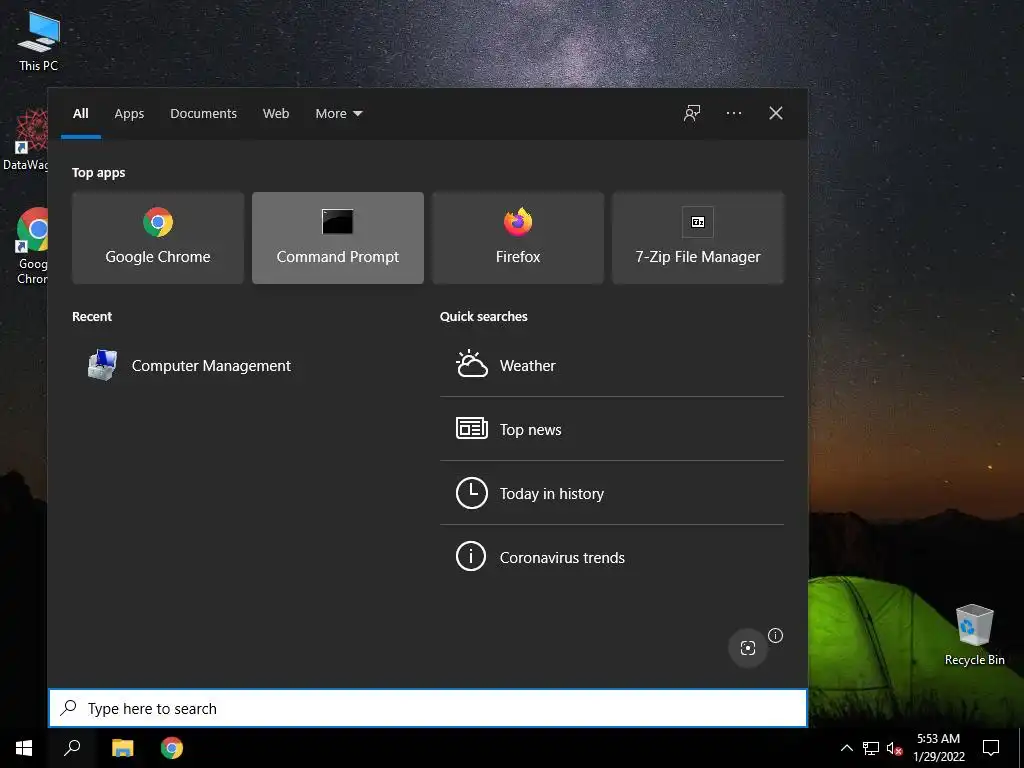Image resolution: width=1024 pixels, height=768 pixels.
Task: Run Coronavirus trends quick search
Action: (612, 557)
